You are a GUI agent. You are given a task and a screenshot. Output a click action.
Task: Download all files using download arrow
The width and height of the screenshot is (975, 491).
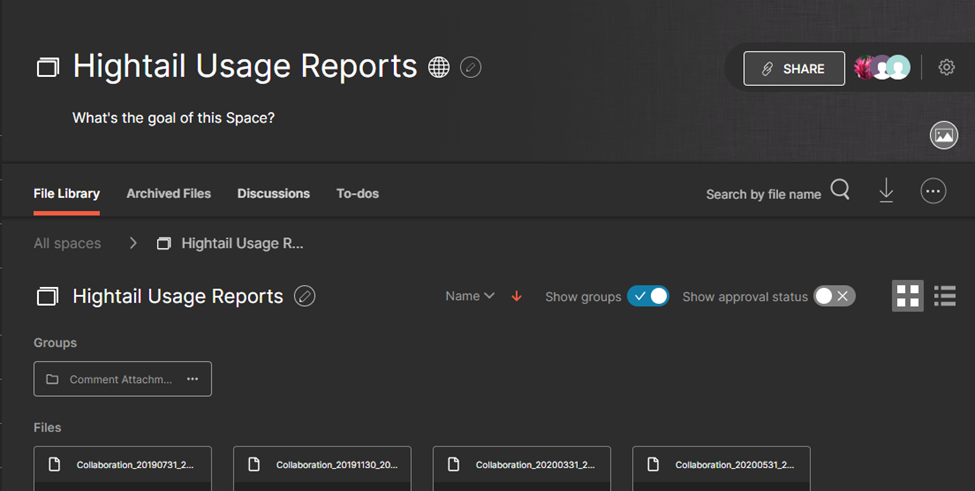pyautogui.click(x=886, y=191)
